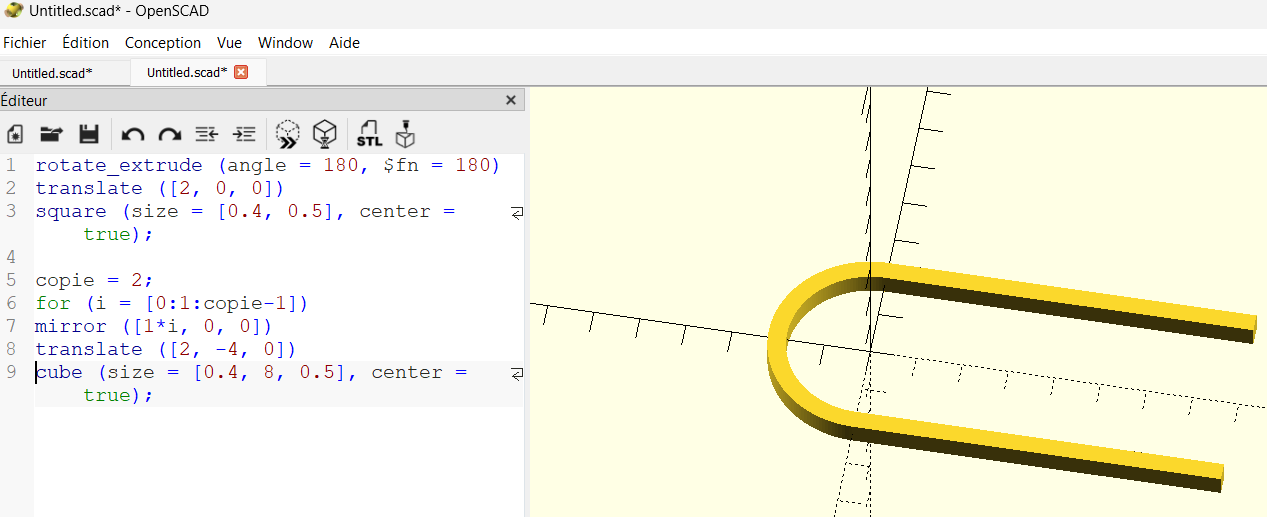Open the Édition menu
Screen dimensions: 1267x517
coord(86,43)
